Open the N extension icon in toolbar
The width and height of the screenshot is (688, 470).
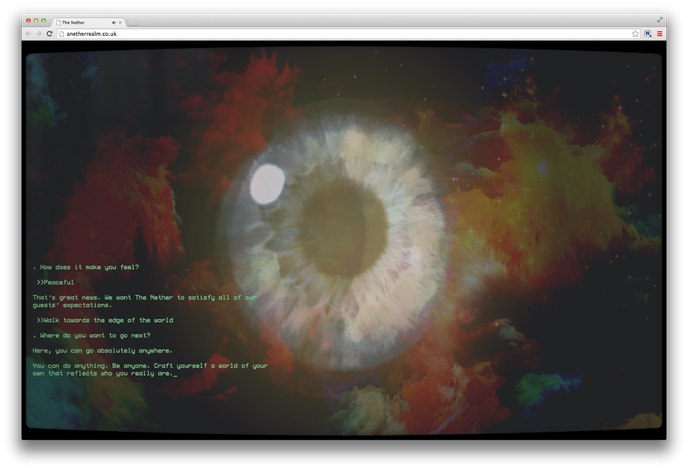click(x=647, y=33)
